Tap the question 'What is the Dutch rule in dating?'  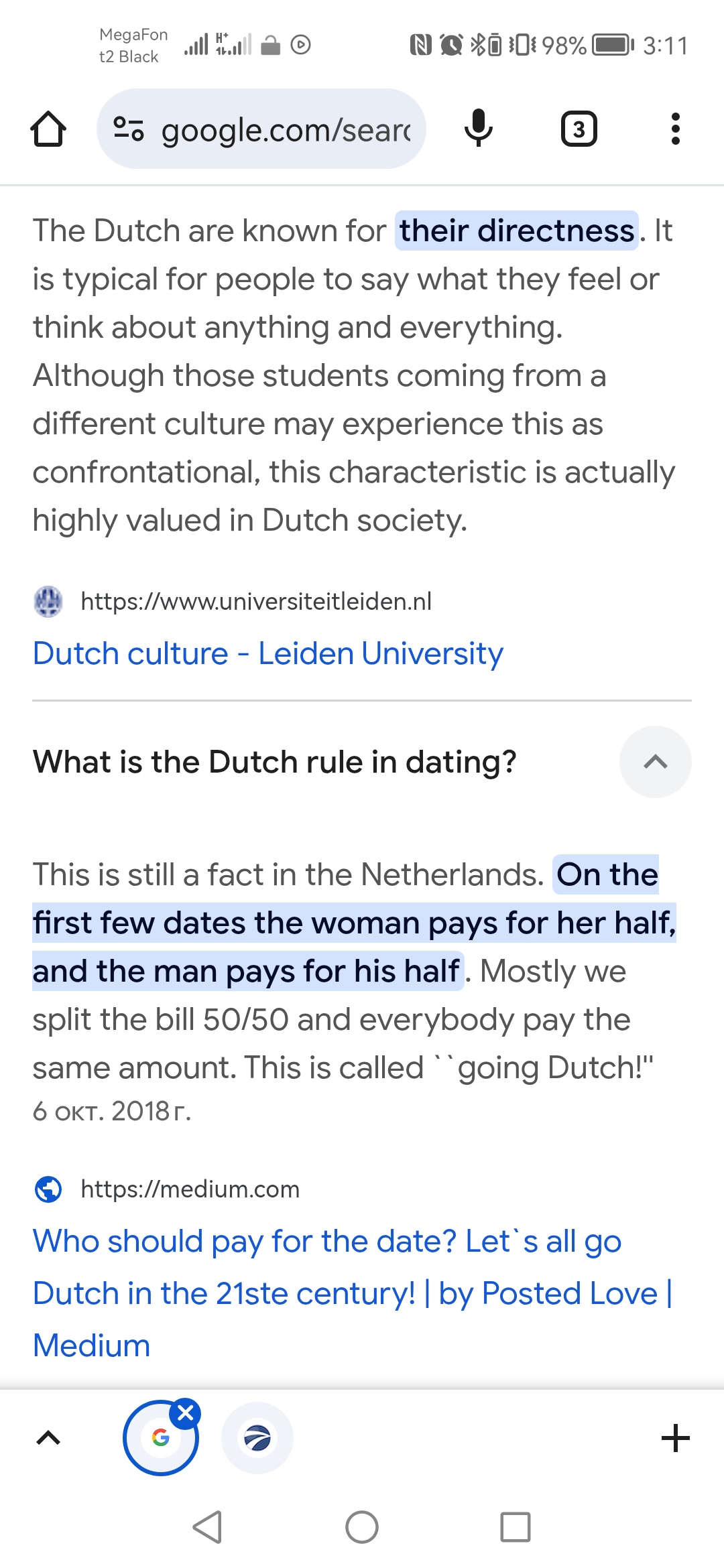click(x=275, y=762)
